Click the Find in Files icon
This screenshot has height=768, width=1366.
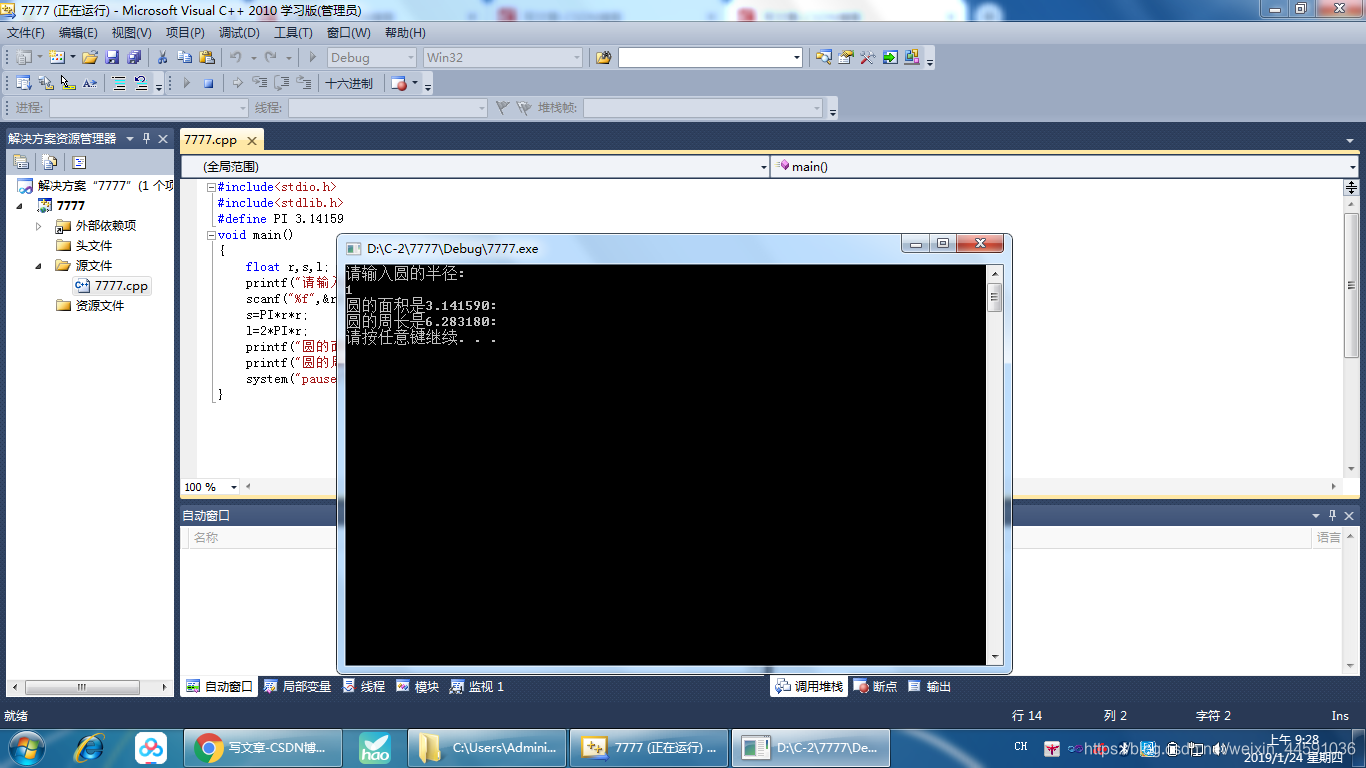(x=603, y=58)
